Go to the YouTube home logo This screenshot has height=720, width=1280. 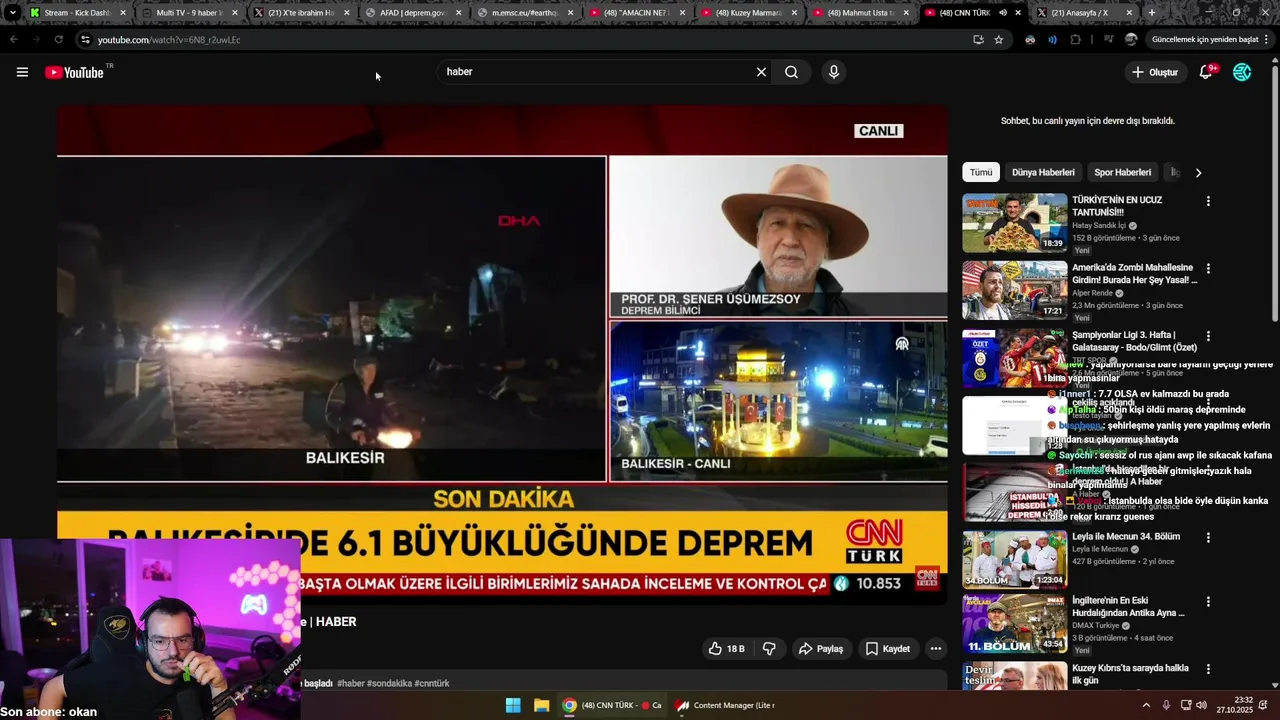pyautogui.click(x=75, y=72)
